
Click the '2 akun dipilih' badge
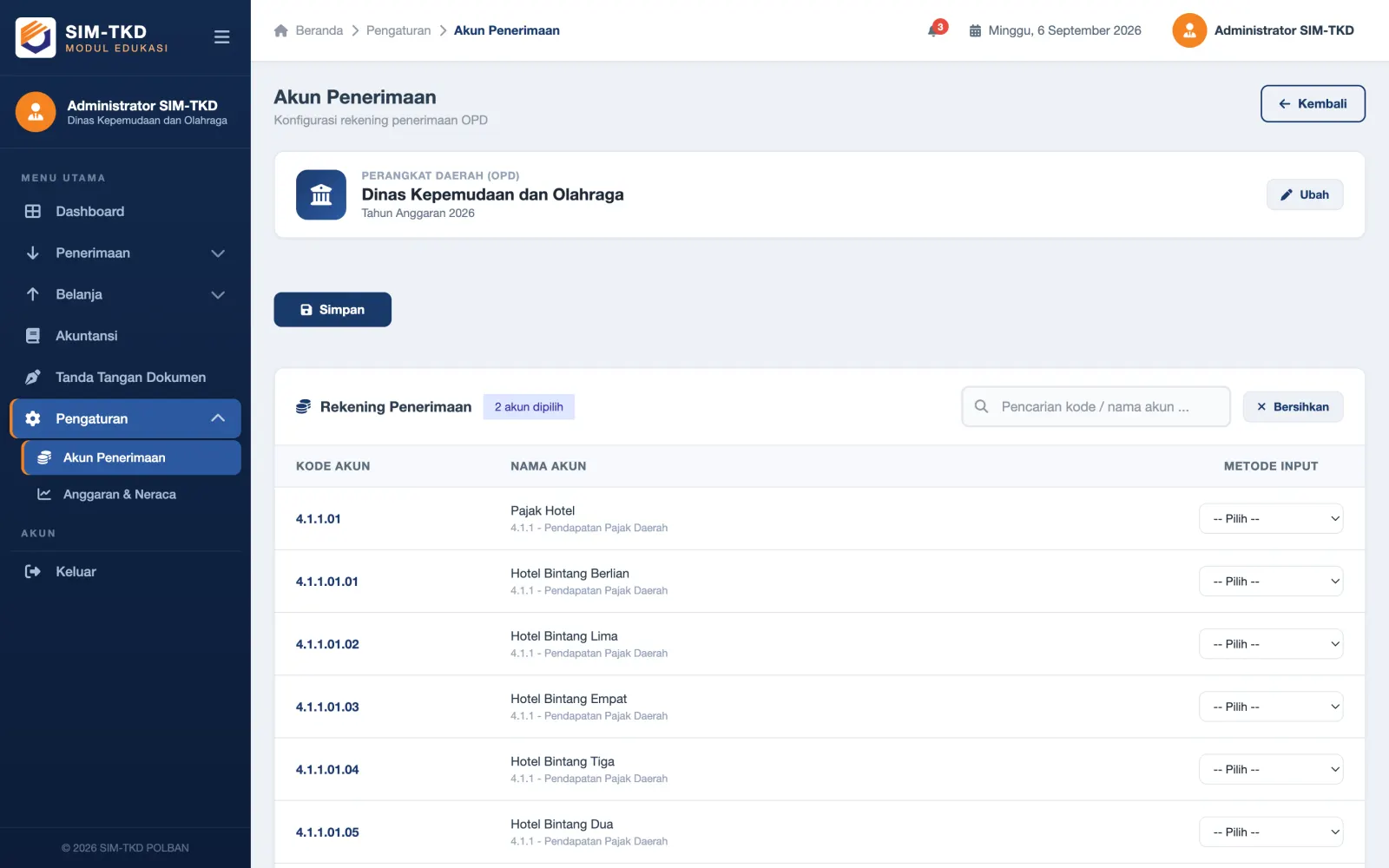pos(529,406)
